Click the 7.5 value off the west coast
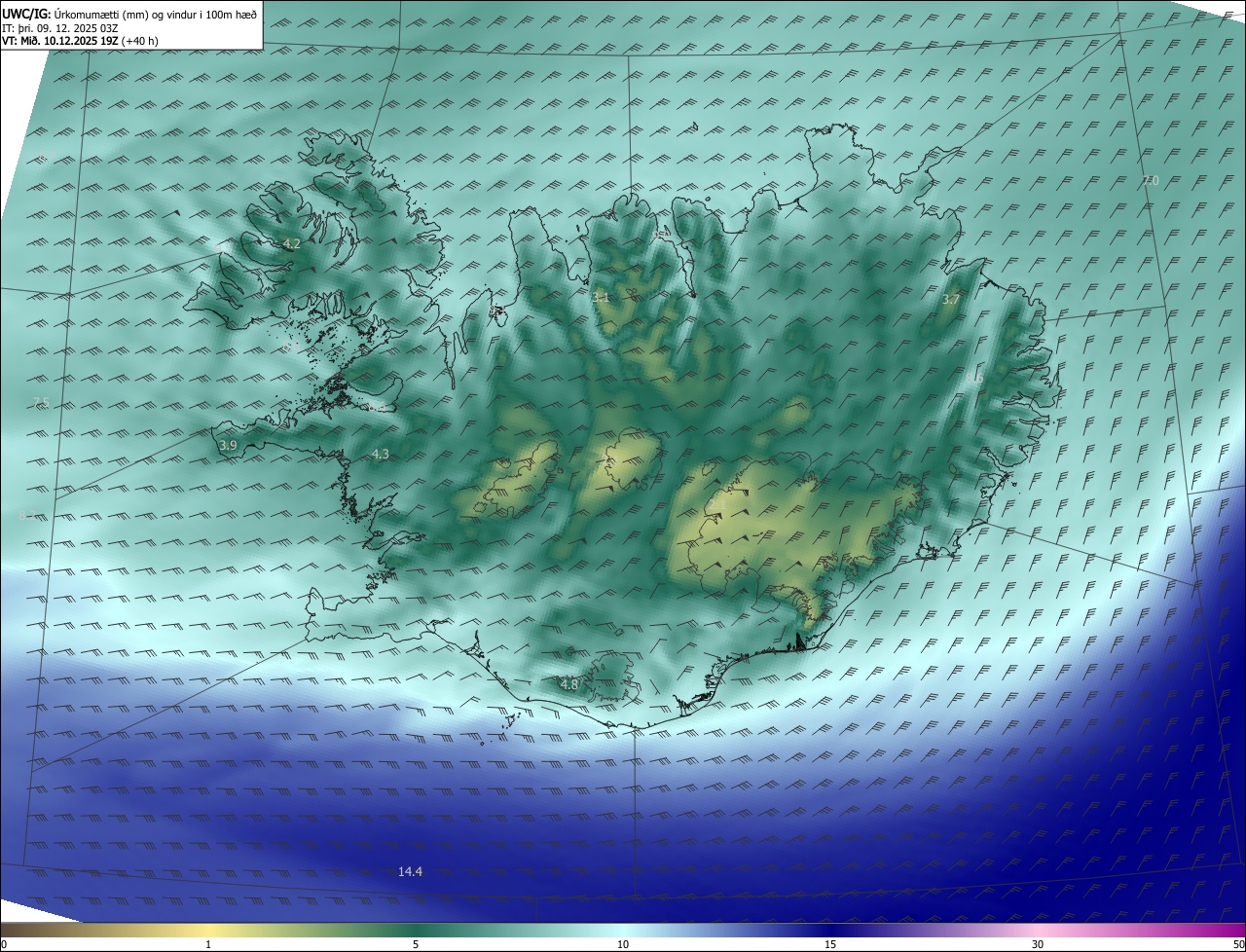The image size is (1246, 952). point(40,403)
